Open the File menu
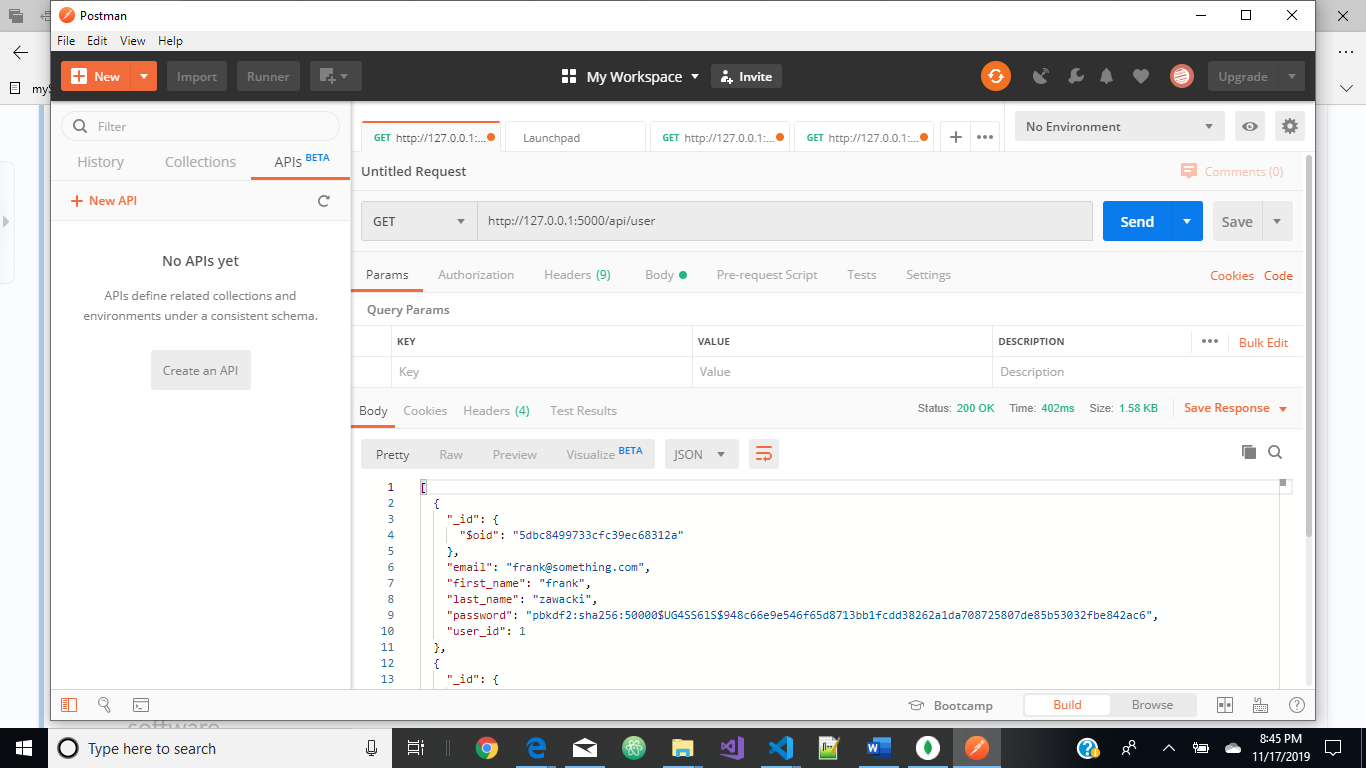This screenshot has height=768, width=1366. tap(66, 41)
